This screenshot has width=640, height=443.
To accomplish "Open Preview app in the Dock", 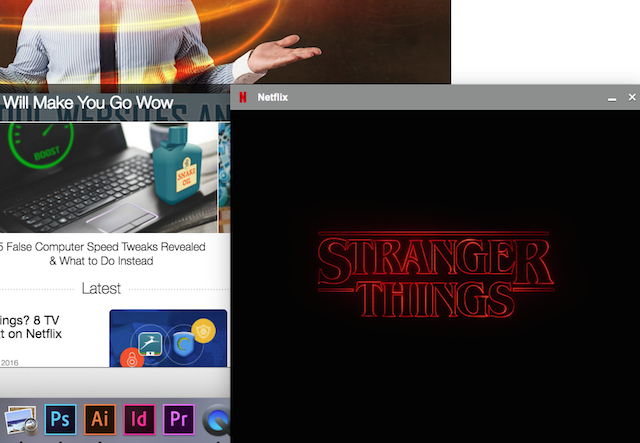I will 20,420.
